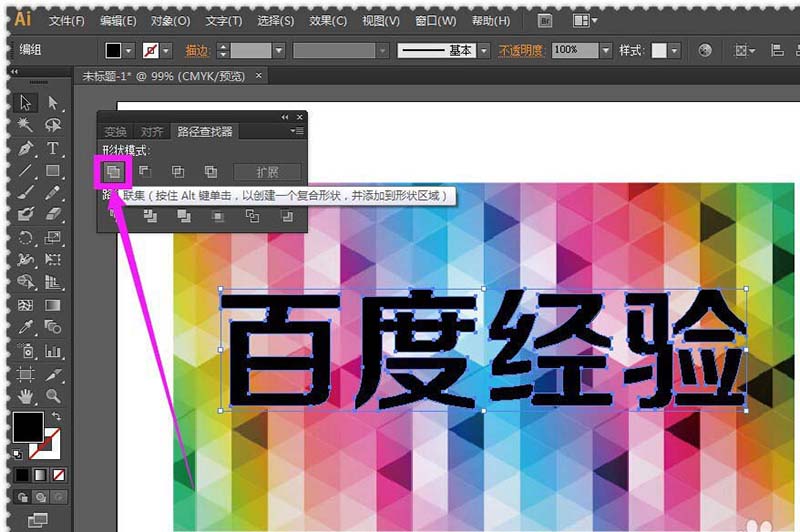This screenshot has width=800, height=532.
Task: Click the Intersect shape mode icon
Action: 178,172
